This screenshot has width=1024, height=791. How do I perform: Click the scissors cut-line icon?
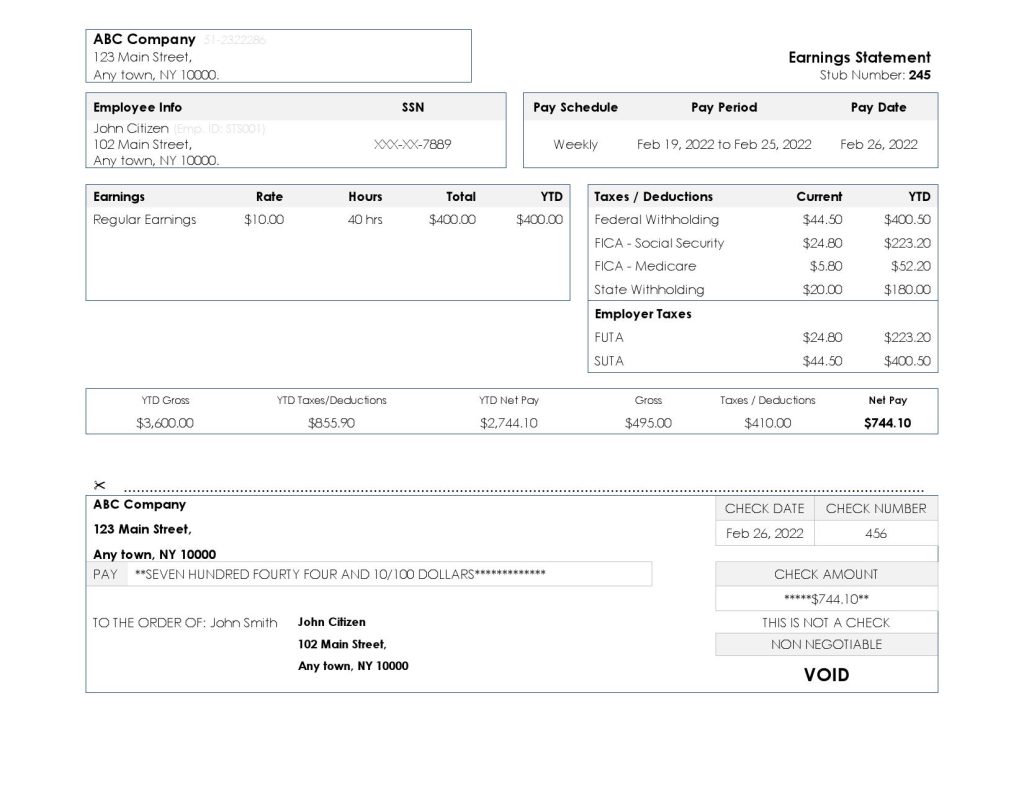coord(99,486)
